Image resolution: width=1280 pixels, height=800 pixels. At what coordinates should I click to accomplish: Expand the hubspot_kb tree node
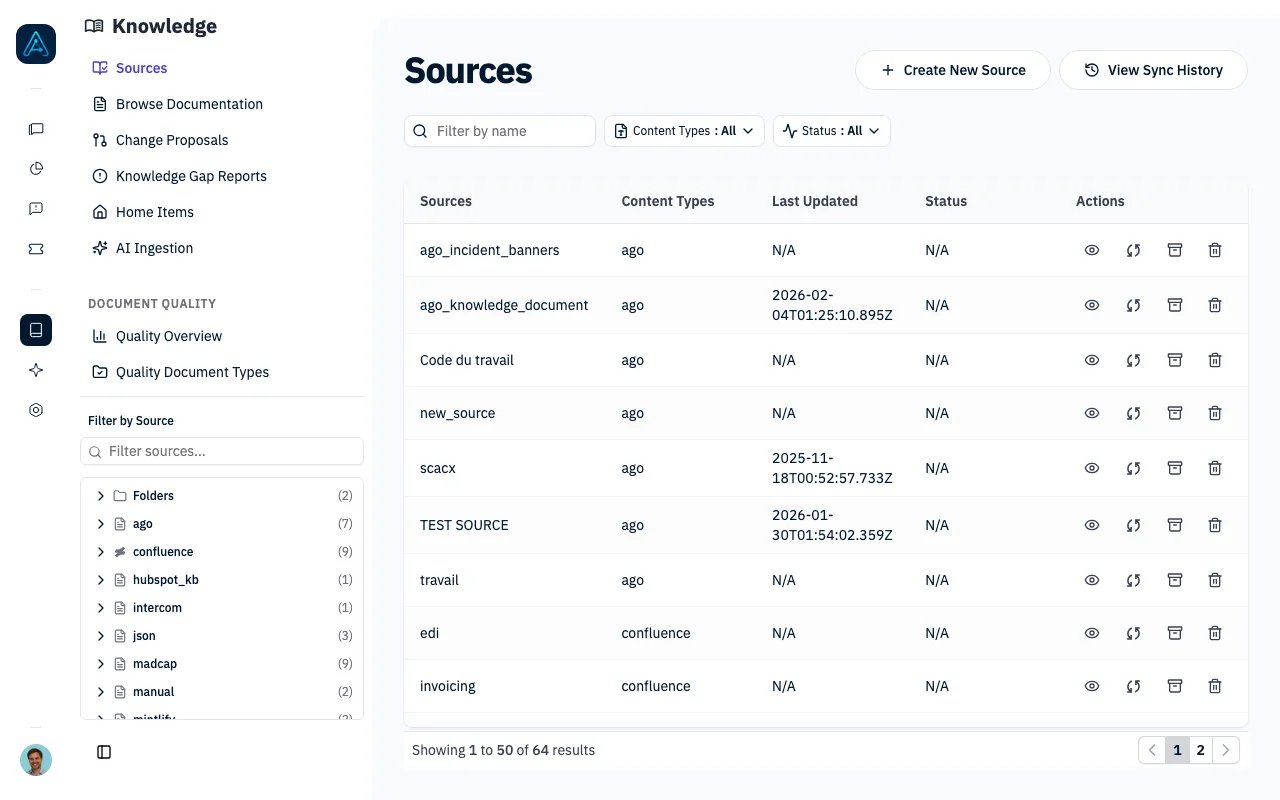[x=100, y=580]
